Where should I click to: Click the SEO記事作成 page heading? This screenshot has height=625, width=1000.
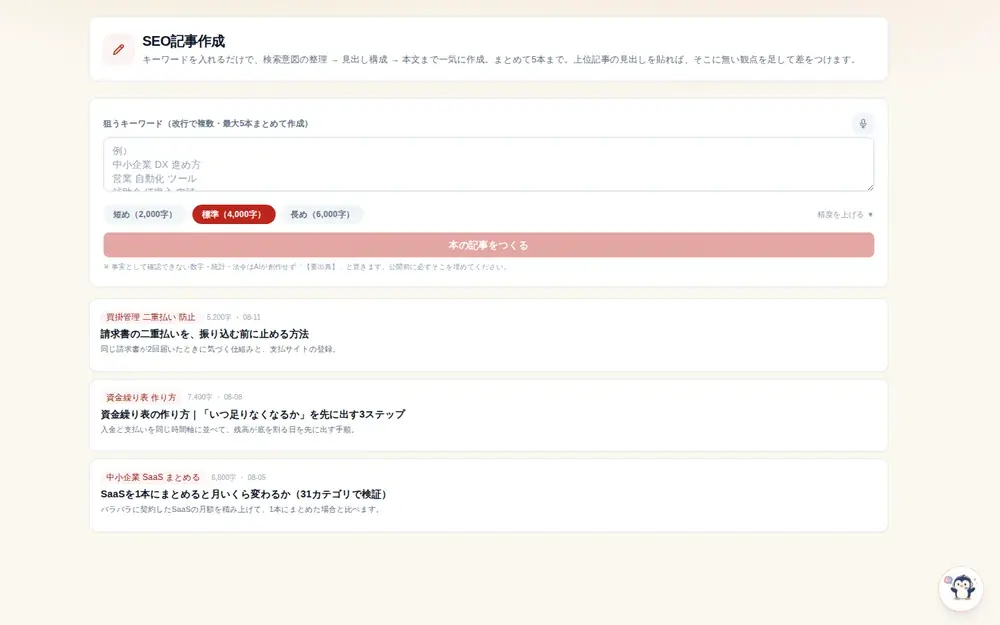[x=184, y=41]
